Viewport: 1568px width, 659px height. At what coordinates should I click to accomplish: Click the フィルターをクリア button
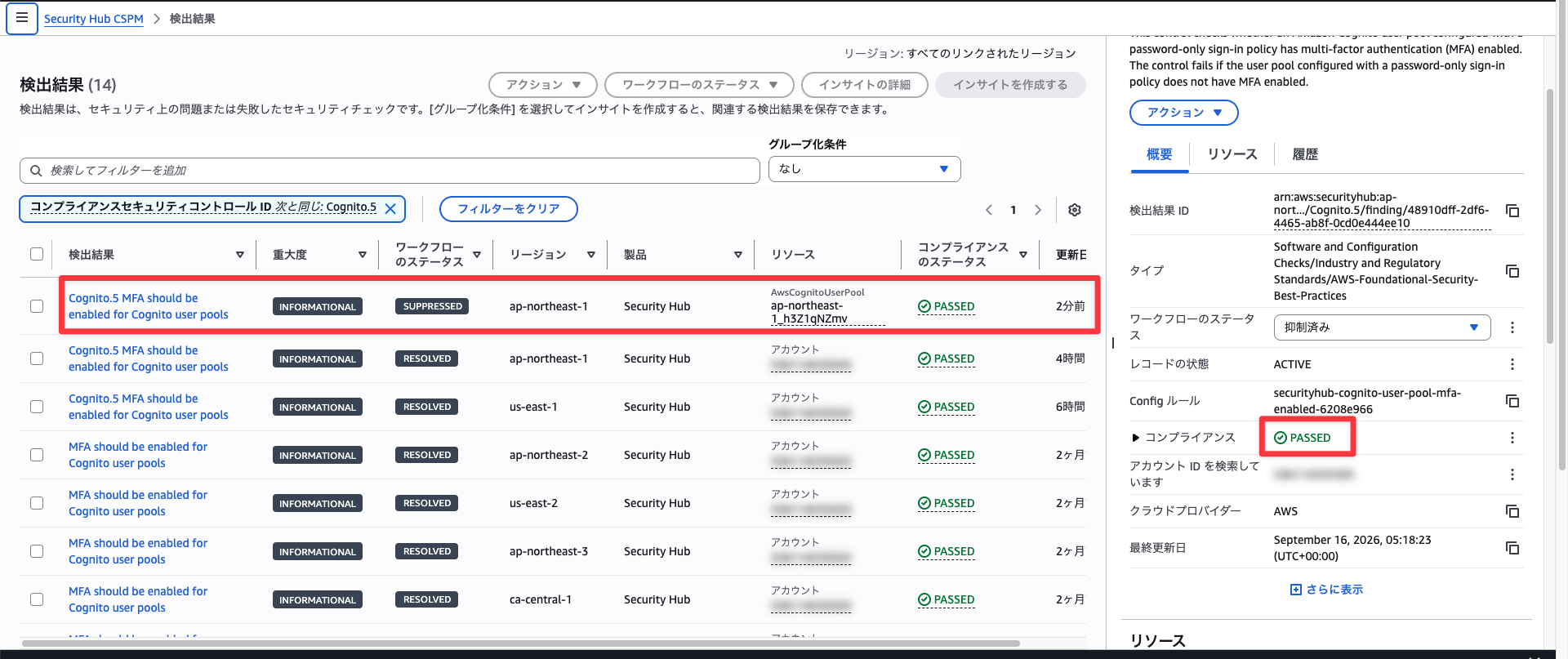pyautogui.click(x=509, y=209)
